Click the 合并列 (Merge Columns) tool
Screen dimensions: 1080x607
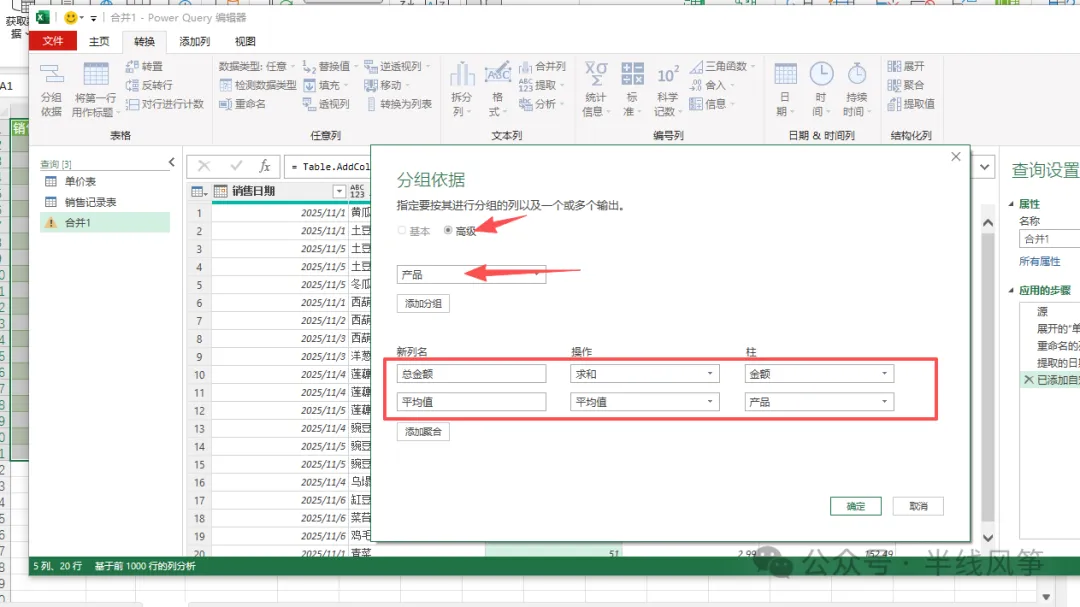pos(542,66)
